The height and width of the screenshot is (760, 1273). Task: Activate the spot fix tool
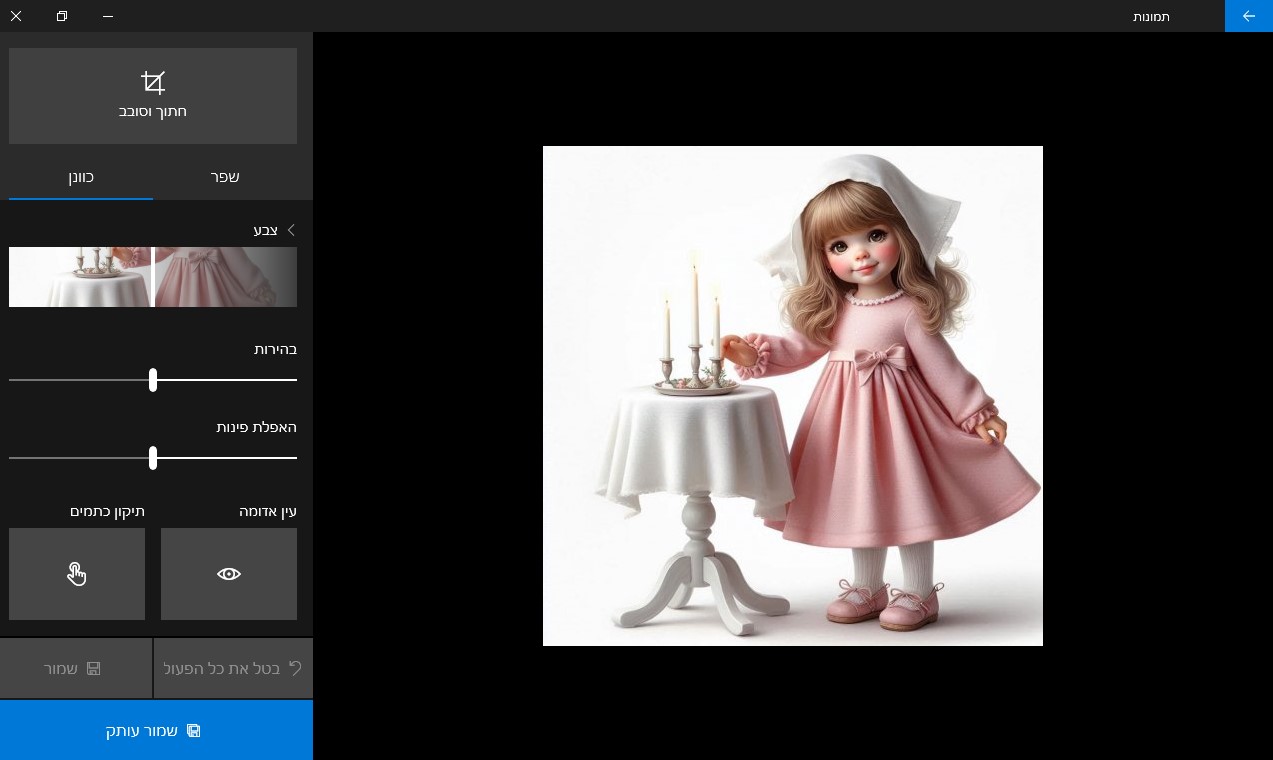(x=77, y=574)
